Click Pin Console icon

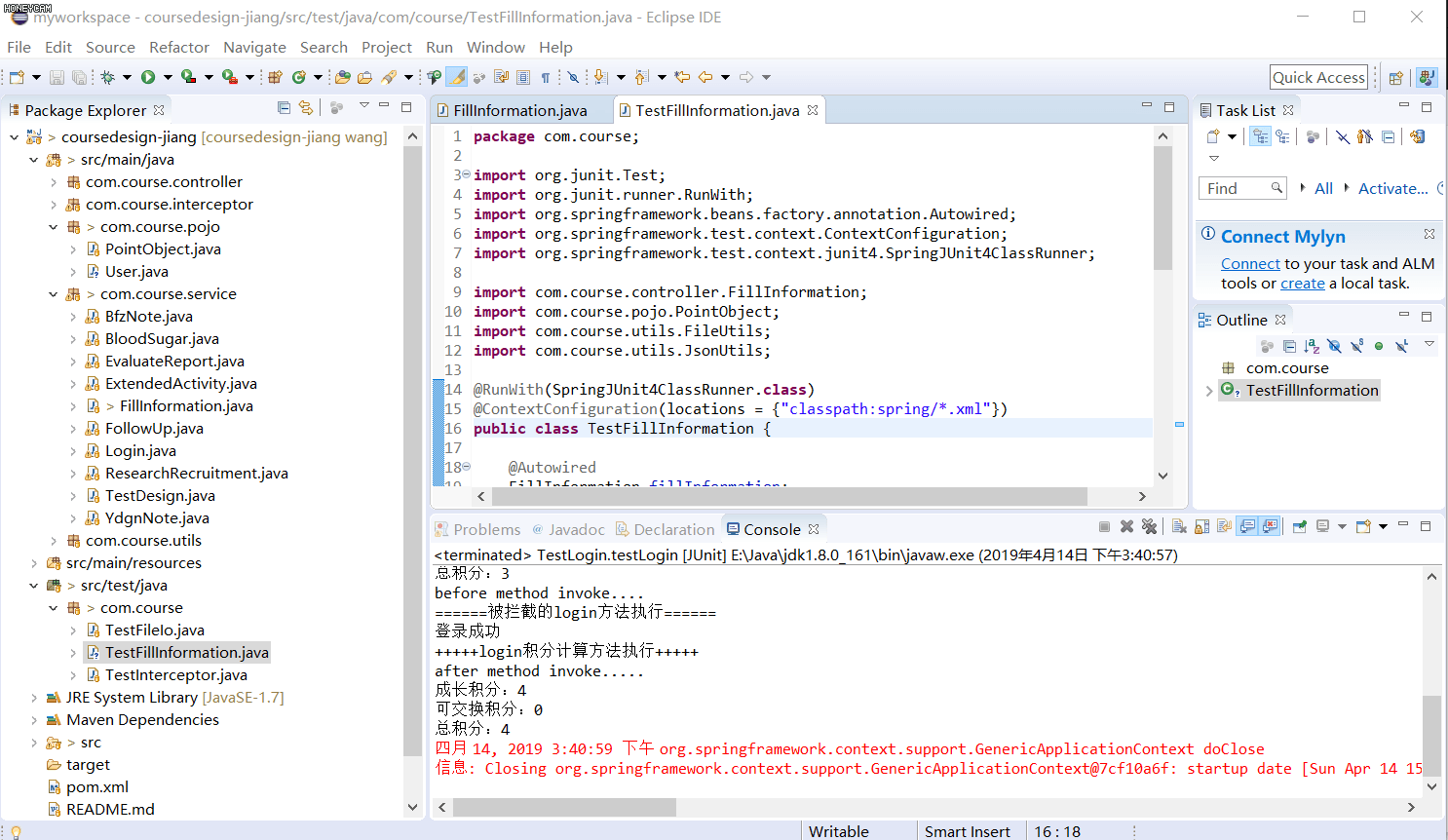point(1299,526)
